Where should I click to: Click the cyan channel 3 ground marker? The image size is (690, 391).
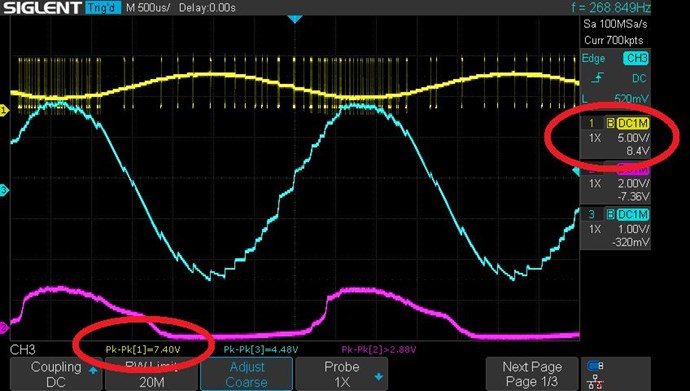point(4,190)
